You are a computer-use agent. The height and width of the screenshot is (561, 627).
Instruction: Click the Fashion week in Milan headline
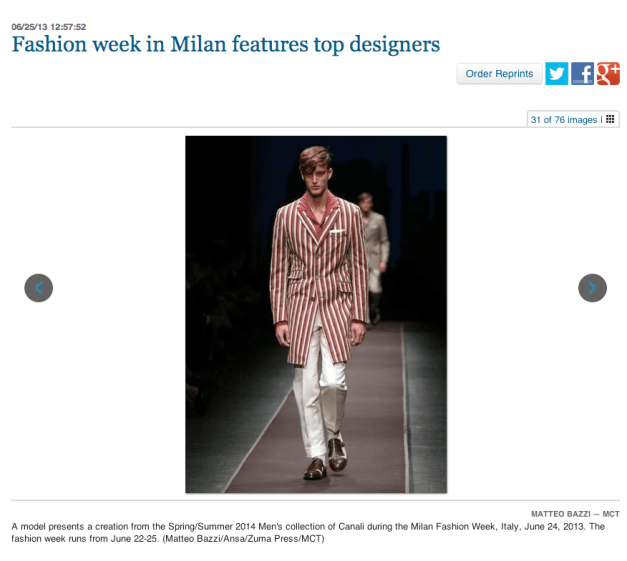click(226, 44)
